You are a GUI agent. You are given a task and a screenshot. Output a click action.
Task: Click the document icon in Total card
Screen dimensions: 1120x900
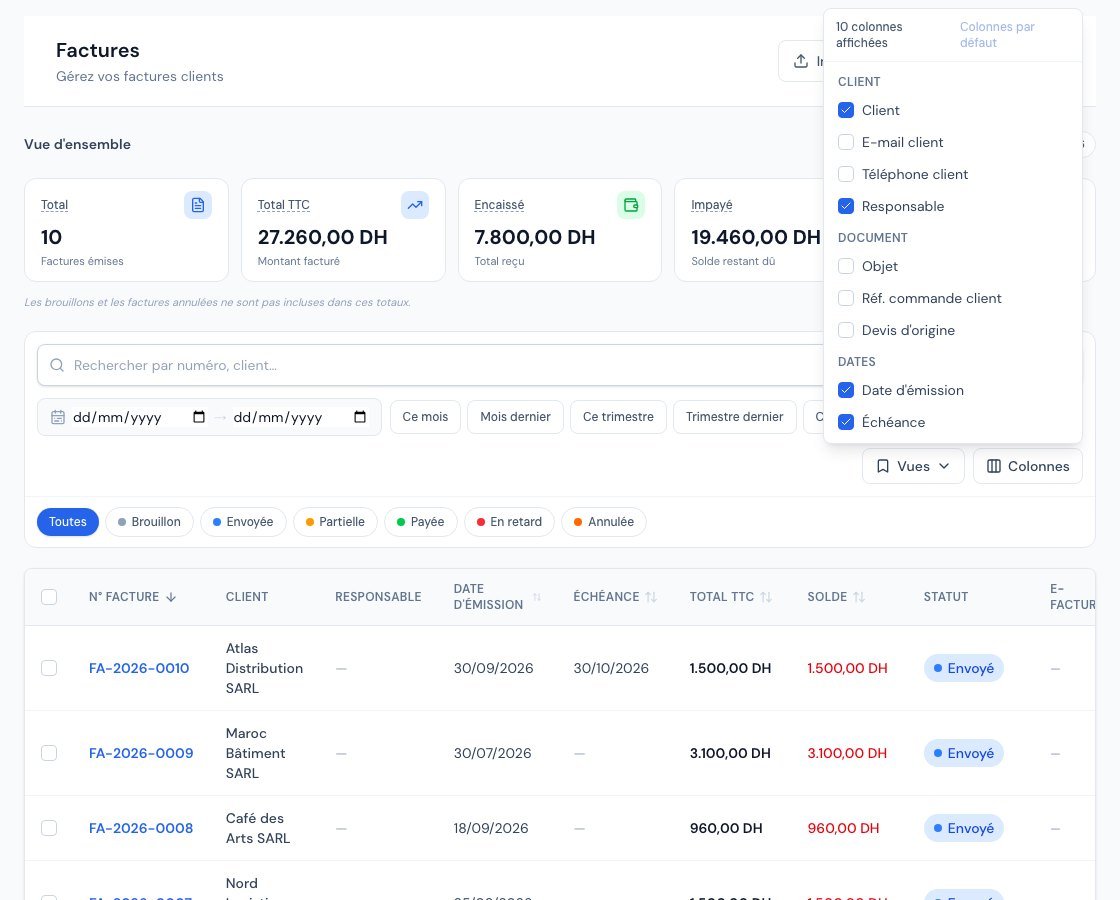click(198, 205)
